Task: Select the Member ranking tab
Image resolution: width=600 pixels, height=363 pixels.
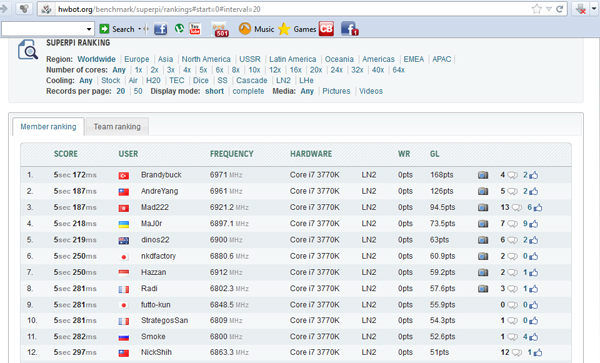Action: coord(48,127)
